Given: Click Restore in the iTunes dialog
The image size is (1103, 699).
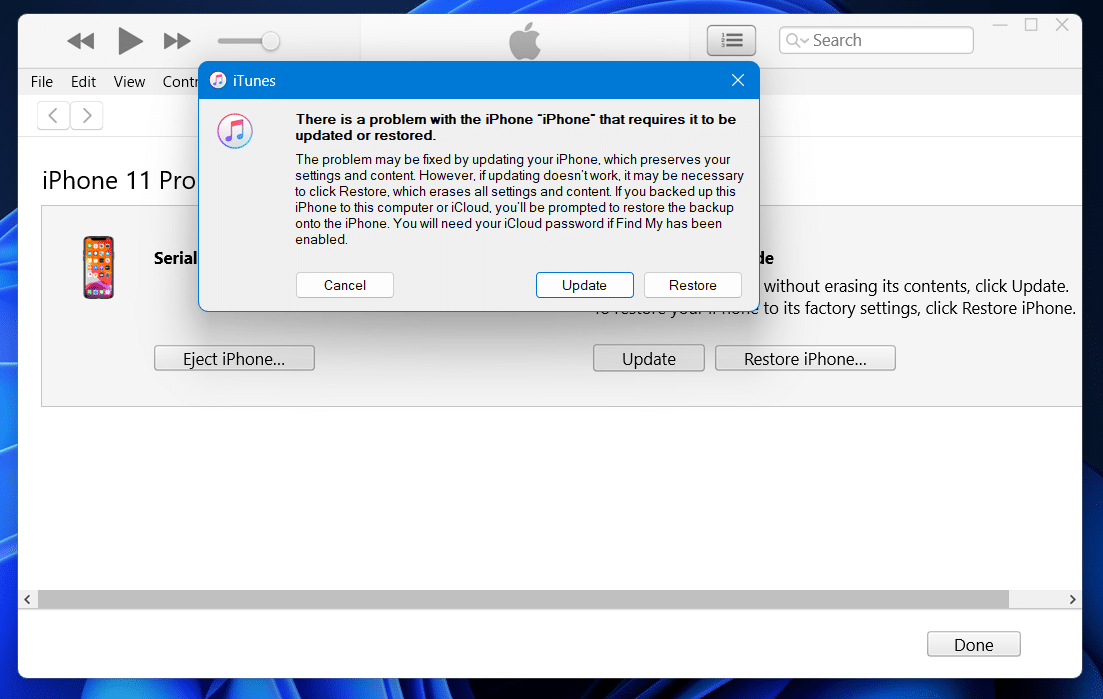Looking at the screenshot, I should pos(693,285).
